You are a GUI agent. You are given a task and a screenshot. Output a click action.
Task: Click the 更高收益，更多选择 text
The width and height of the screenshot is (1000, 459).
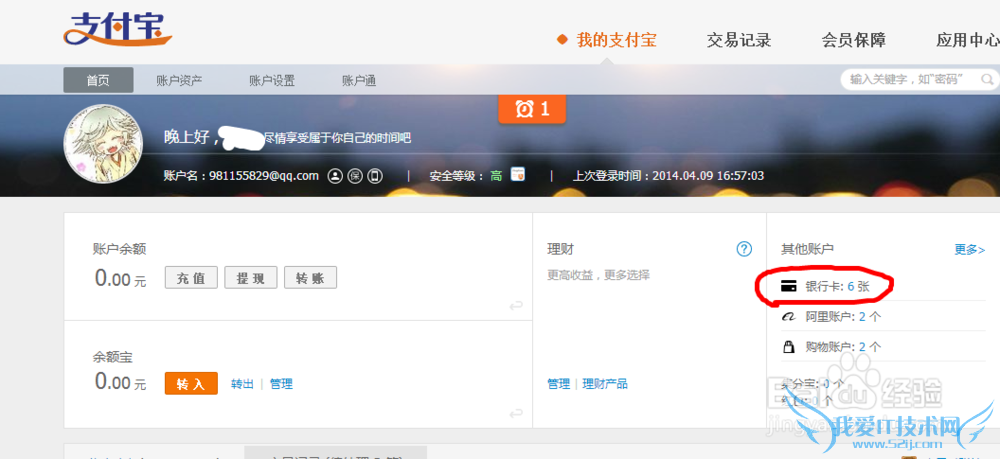[x=598, y=275]
